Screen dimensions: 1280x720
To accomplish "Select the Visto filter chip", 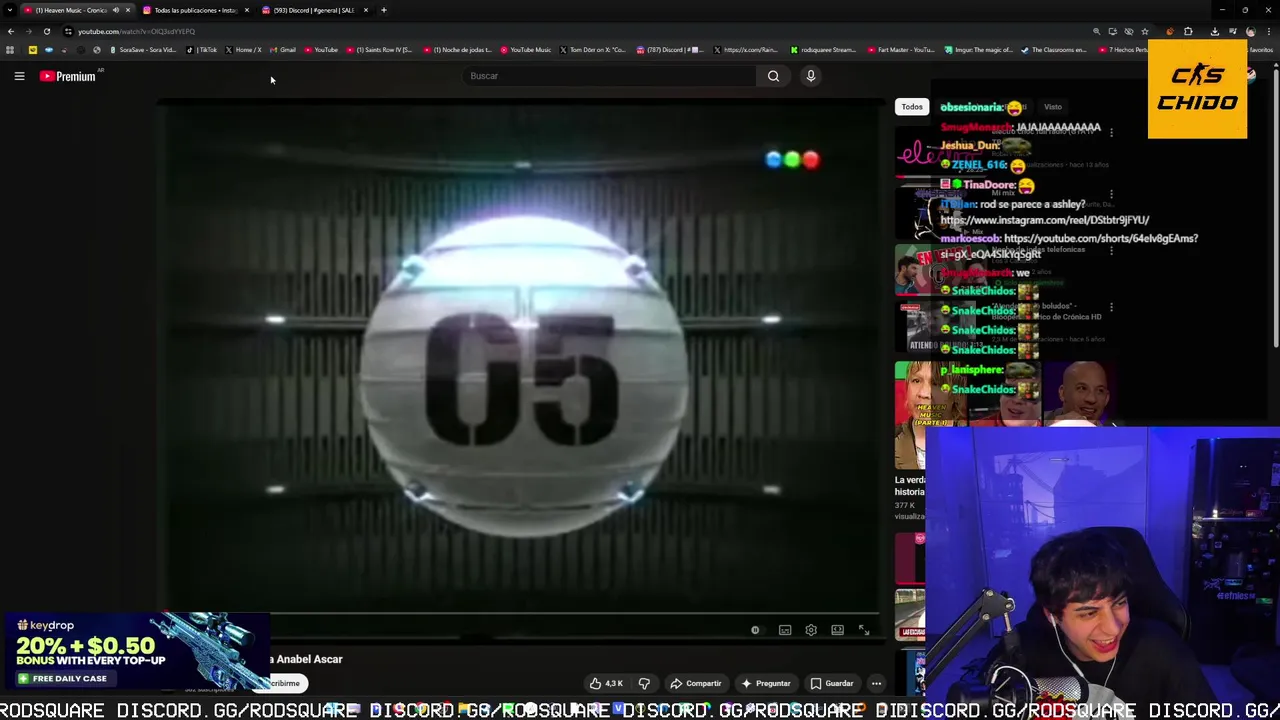I will [1053, 107].
